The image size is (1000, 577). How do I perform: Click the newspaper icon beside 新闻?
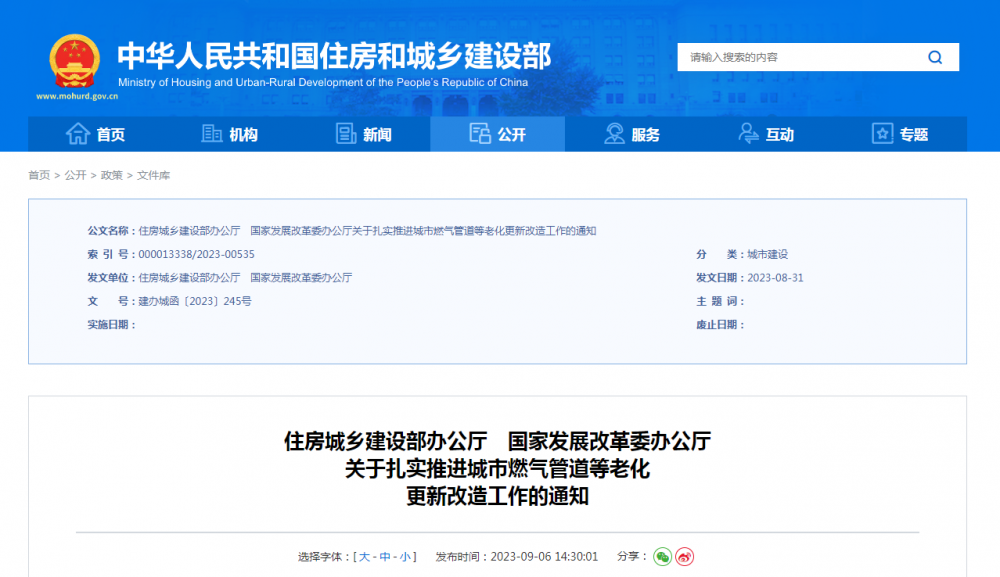point(346,134)
